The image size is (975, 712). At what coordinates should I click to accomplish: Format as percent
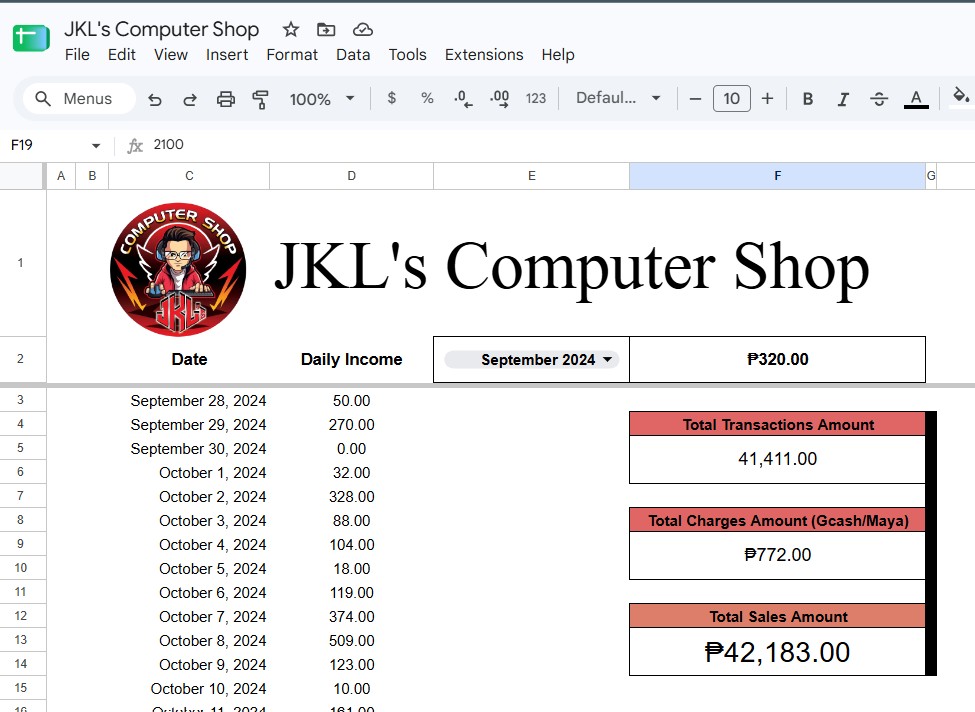(x=427, y=98)
